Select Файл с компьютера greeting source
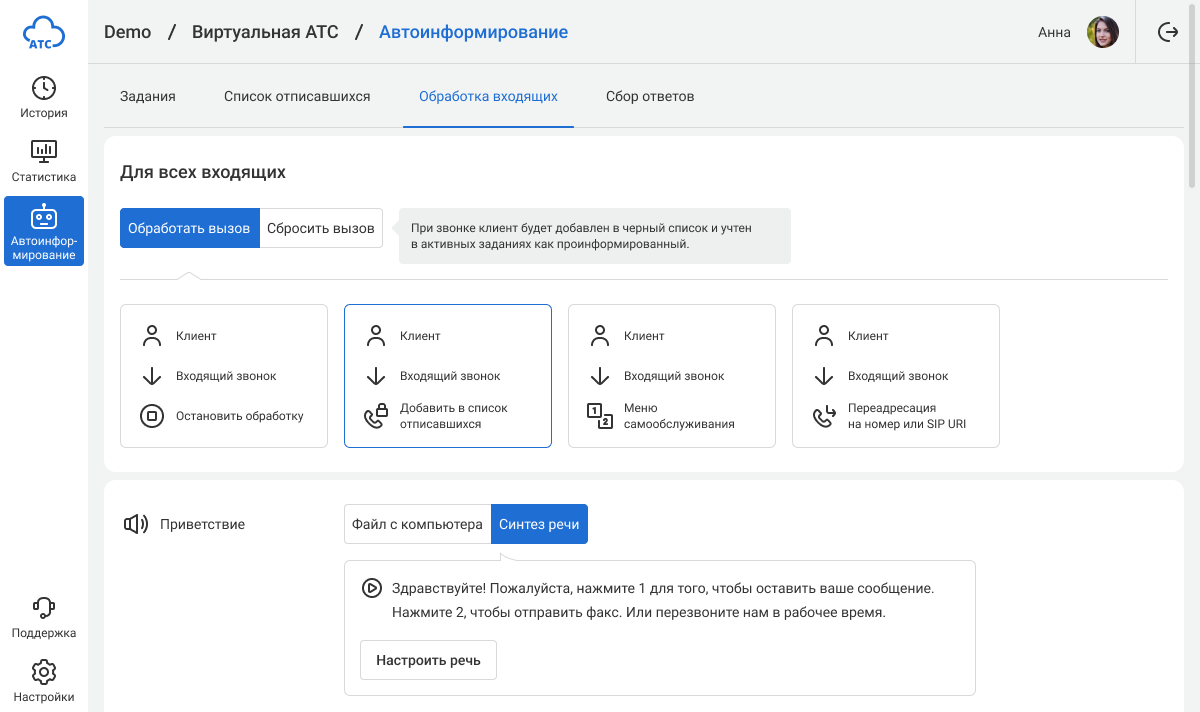The image size is (1200, 712). click(417, 524)
